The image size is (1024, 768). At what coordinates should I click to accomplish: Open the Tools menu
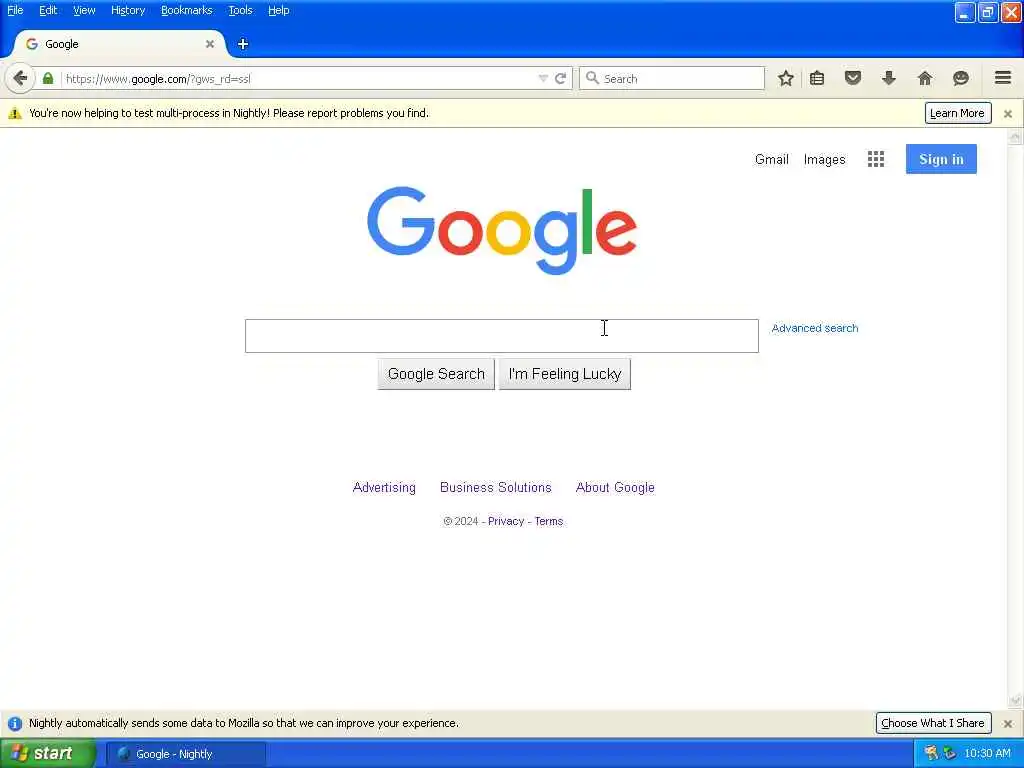coord(240,10)
